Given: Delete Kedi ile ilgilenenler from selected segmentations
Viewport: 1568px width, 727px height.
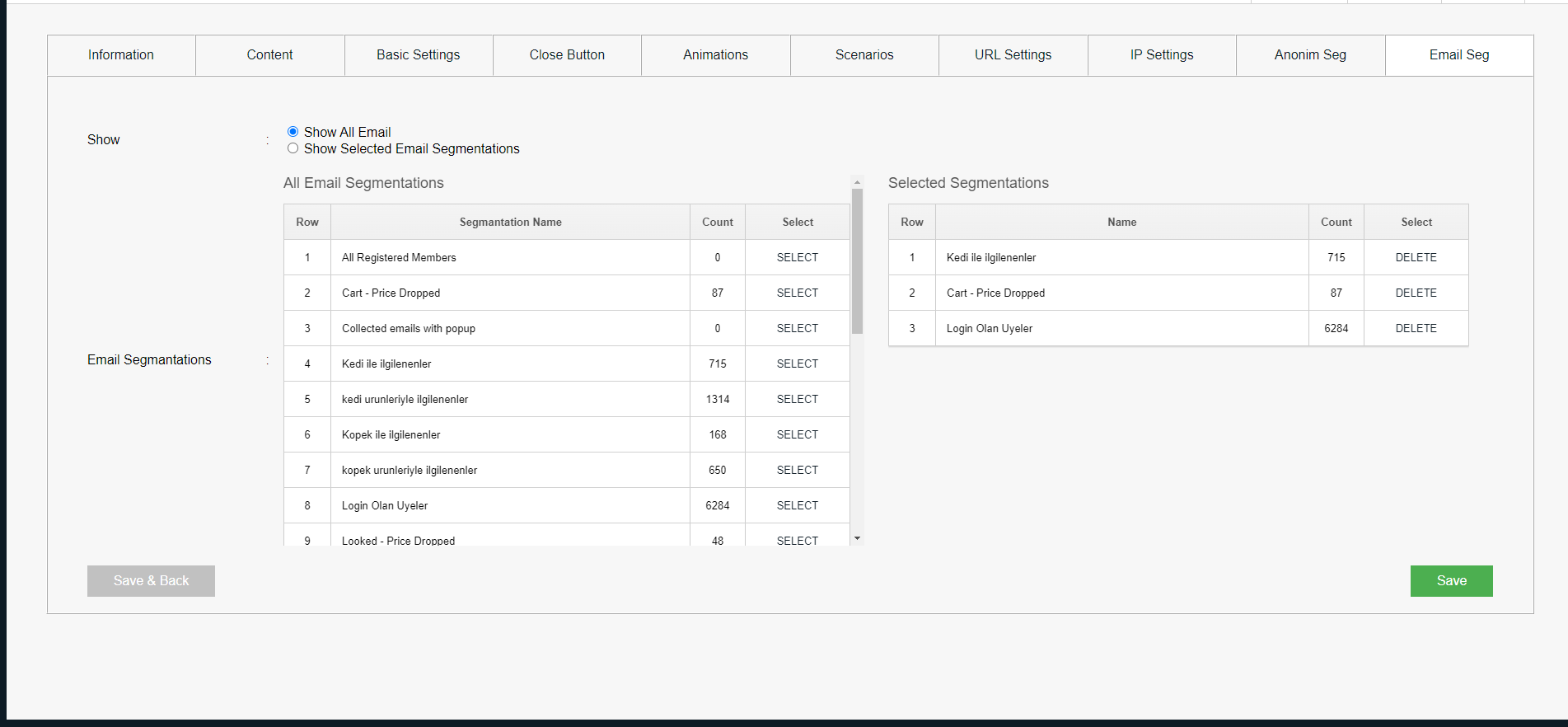Looking at the screenshot, I should (x=1416, y=257).
